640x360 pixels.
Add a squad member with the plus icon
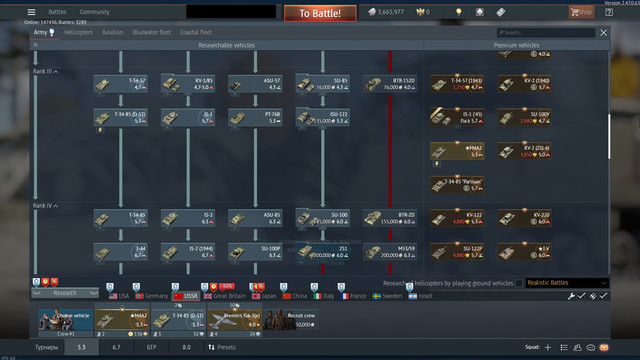click(x=548, y=347)
